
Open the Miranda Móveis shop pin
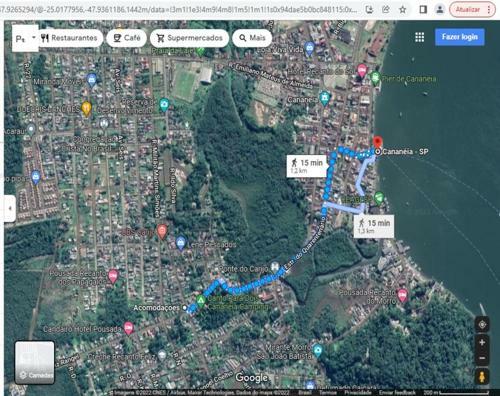coord(92,80)
